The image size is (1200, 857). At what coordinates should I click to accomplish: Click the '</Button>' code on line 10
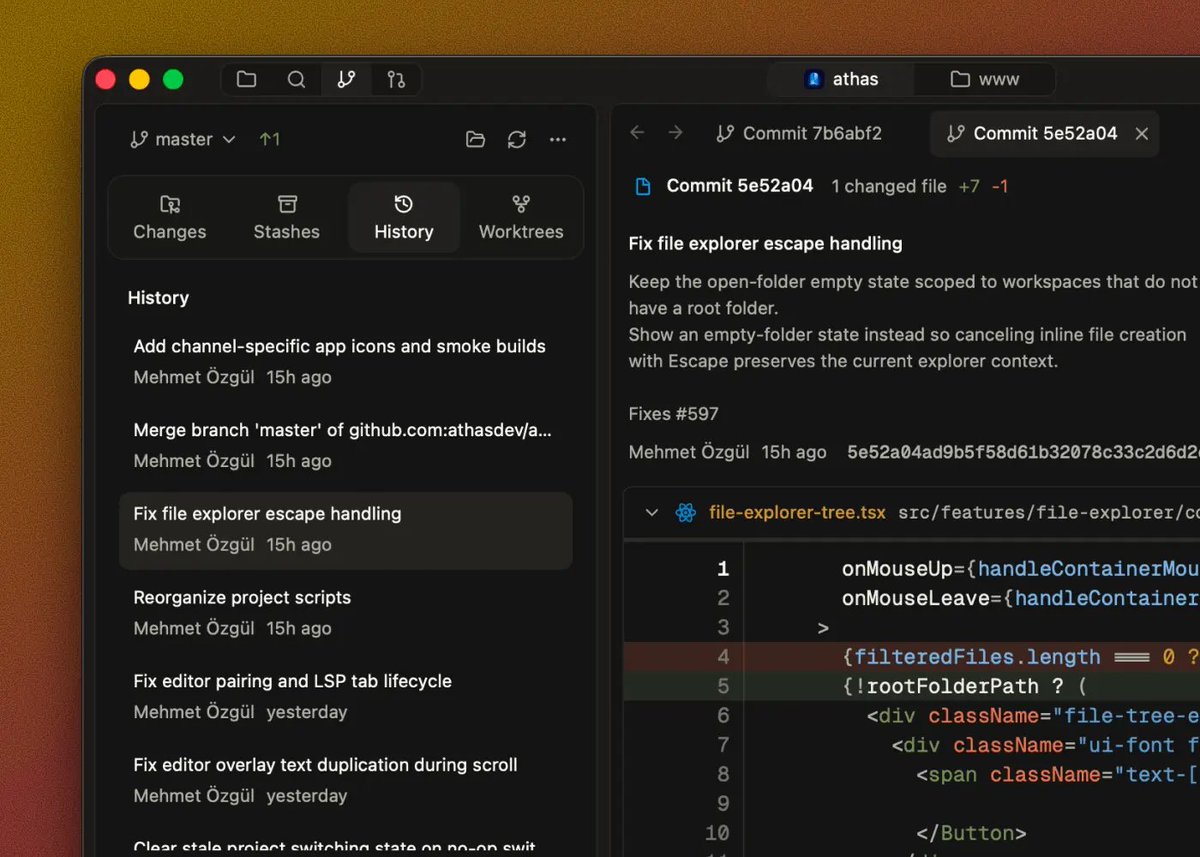pyautogui.click(x=972, y=832)
